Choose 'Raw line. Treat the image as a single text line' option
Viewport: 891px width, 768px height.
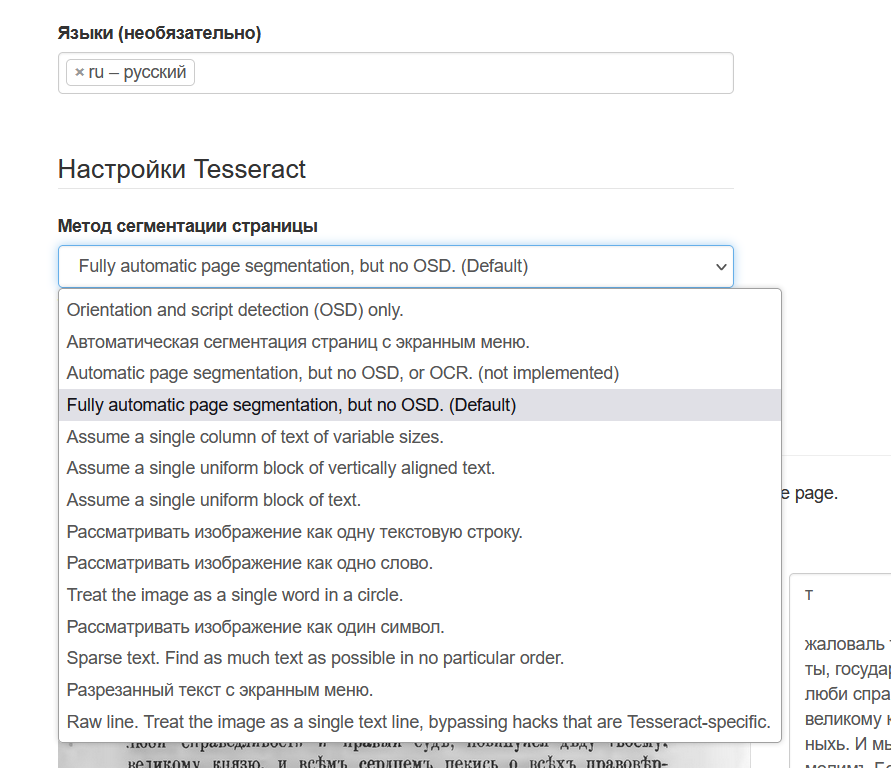click(x=420, y=721)
